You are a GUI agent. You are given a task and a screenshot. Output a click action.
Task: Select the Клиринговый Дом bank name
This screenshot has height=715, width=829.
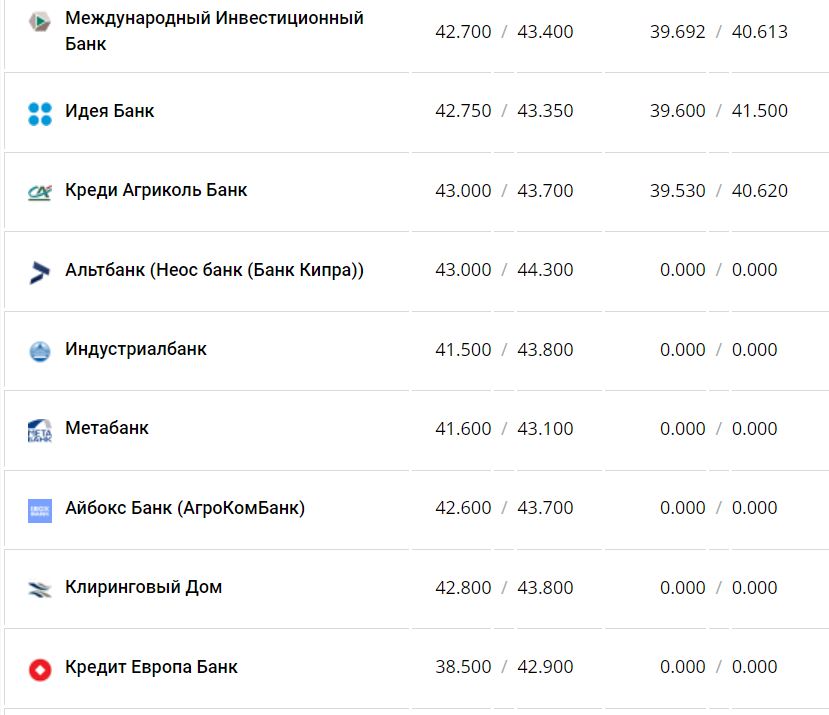(143, 587)
